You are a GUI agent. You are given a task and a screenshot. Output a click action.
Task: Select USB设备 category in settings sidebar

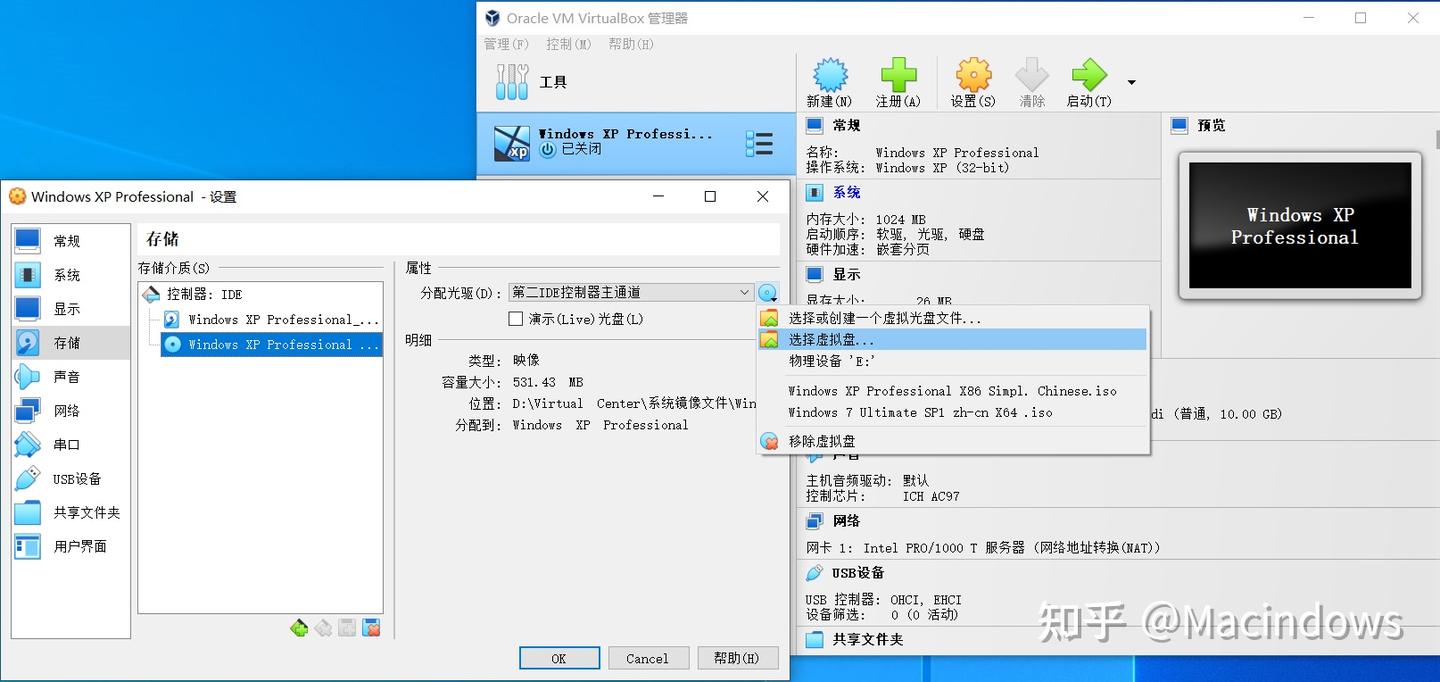[71, 479]
